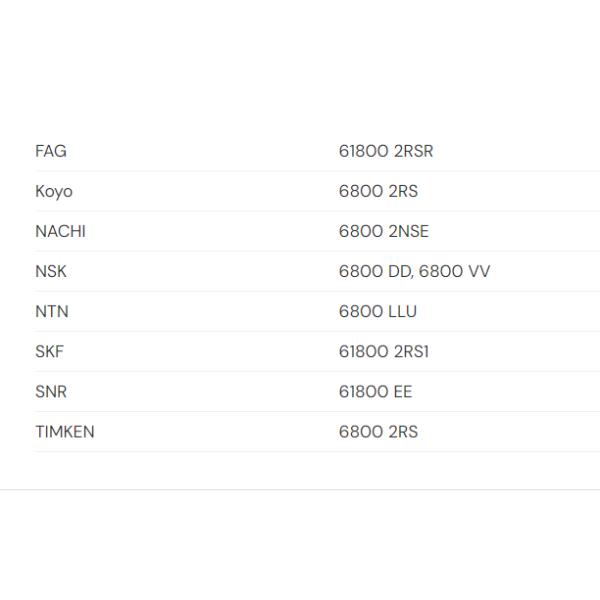Click the NACHI manufacturer label
Image resolution: width=600 pixels, height=600 pixels.
60,232
